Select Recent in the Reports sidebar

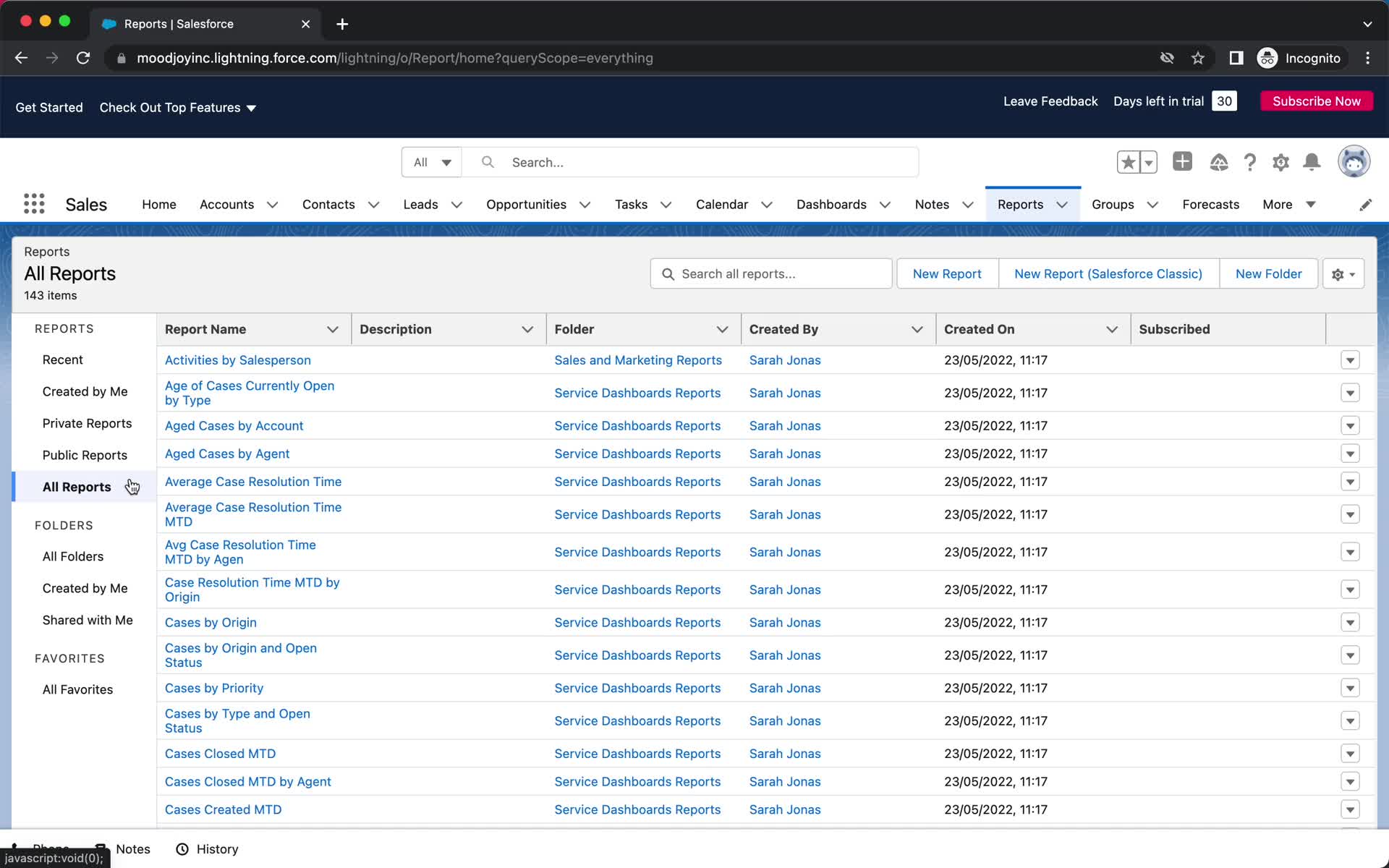tap(63, 359)
